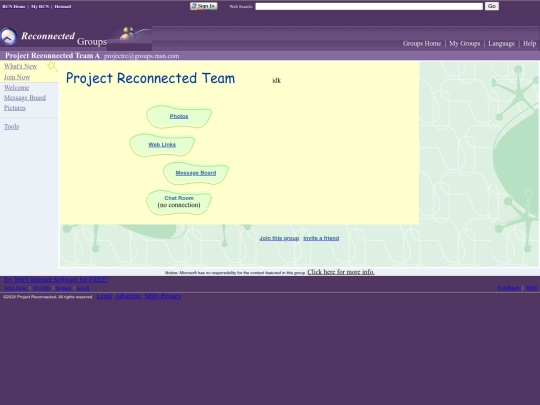Click the Project Reconnected Team heading

[x=150, y=78]
